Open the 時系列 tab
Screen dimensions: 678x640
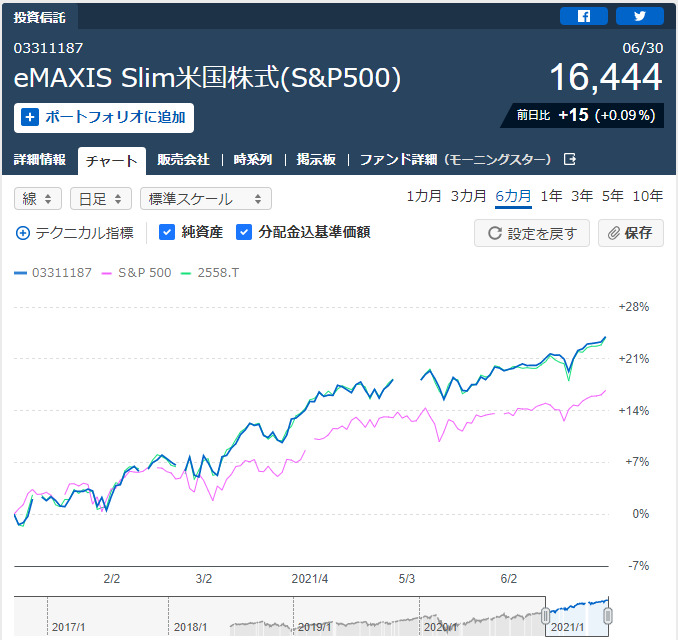[253, 160]
